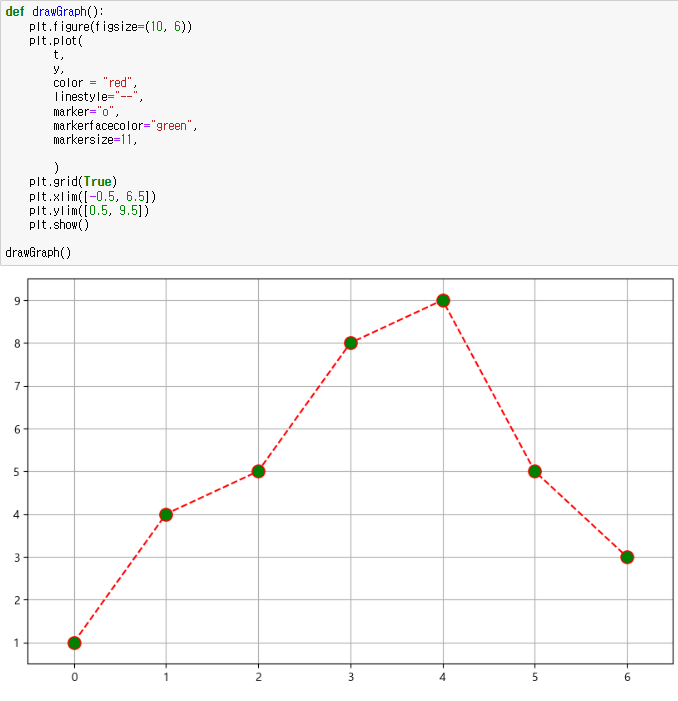Click y-axis tick label '2'
Image resolution: width=678 pixels, height=701 pixels.
17,600
